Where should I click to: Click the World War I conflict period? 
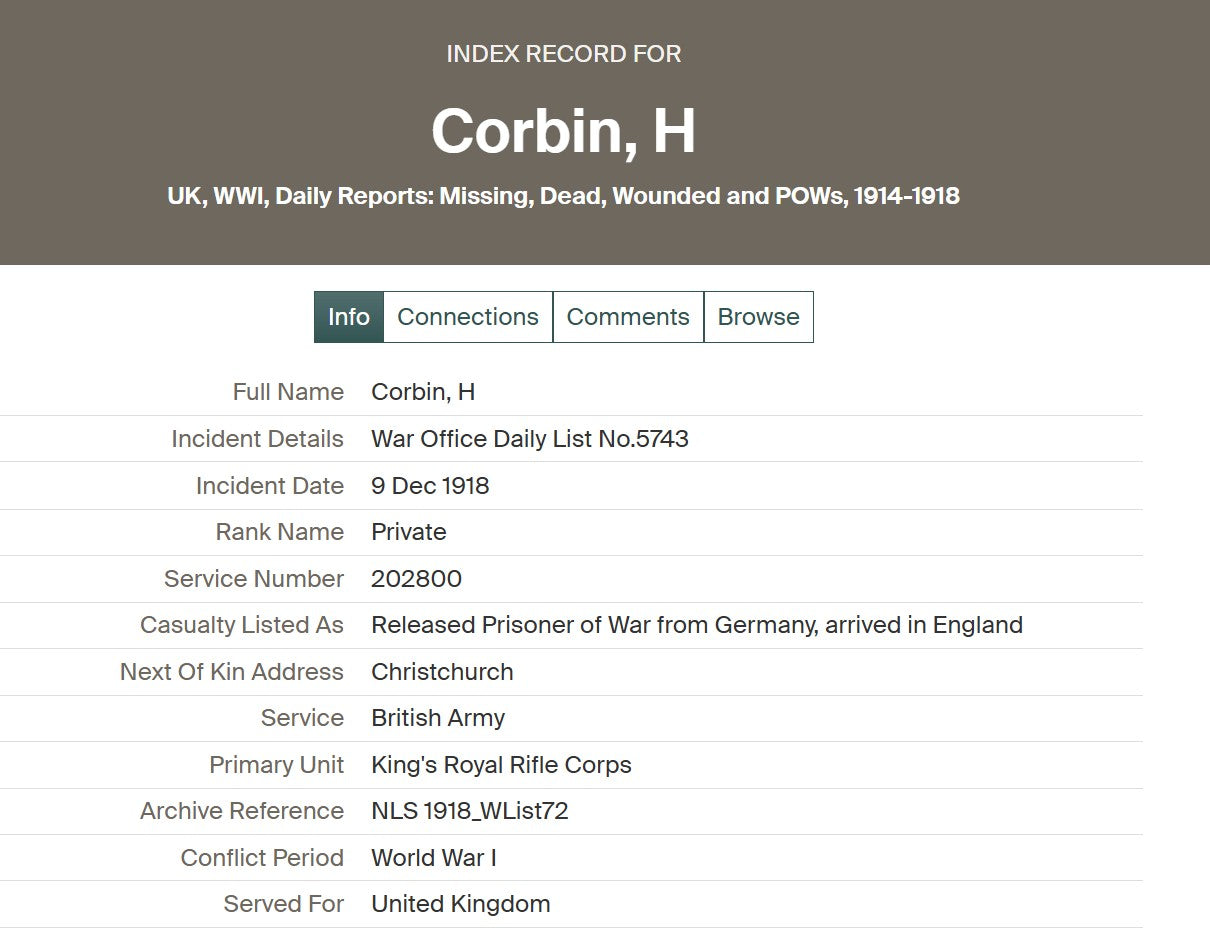[434, 858]
